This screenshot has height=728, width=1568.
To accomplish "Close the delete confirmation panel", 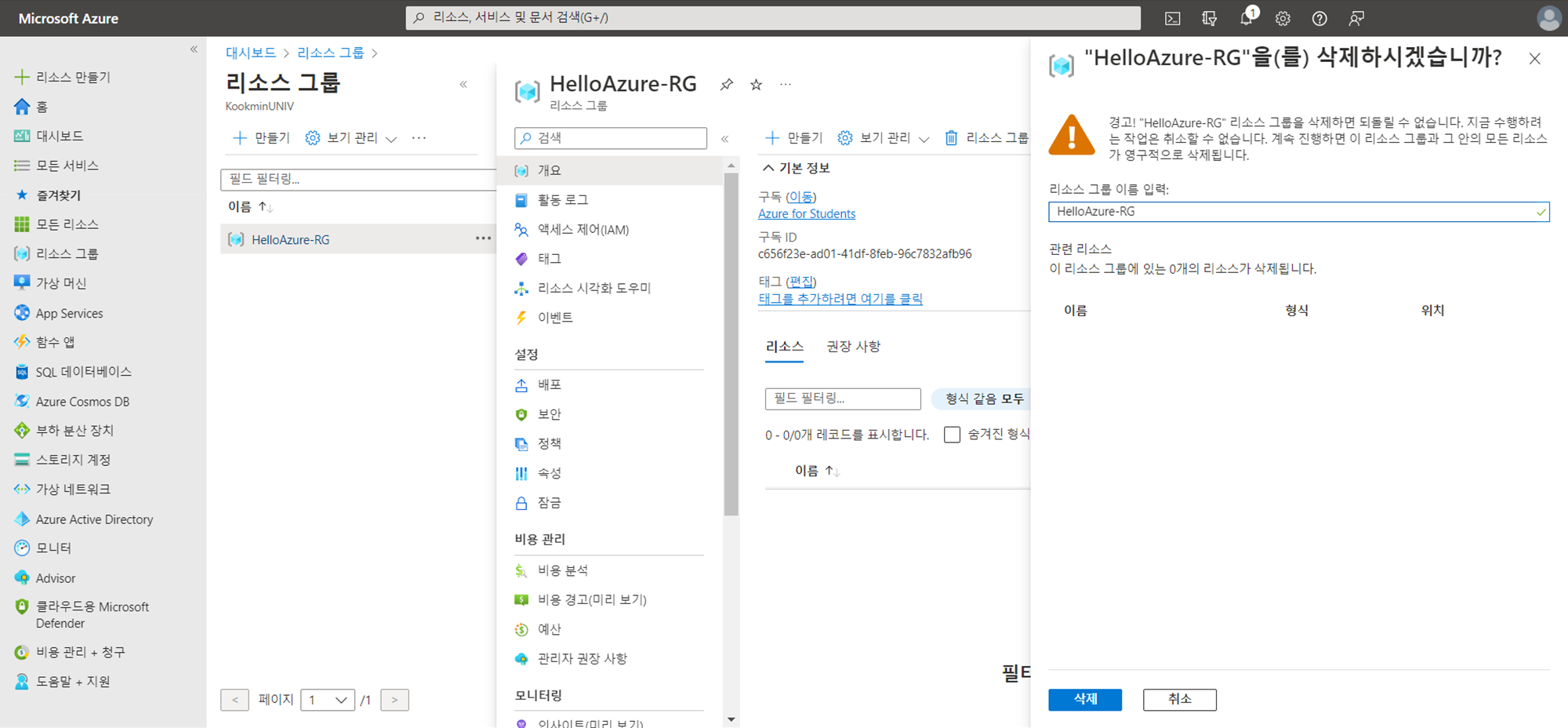I will 1534,59.
